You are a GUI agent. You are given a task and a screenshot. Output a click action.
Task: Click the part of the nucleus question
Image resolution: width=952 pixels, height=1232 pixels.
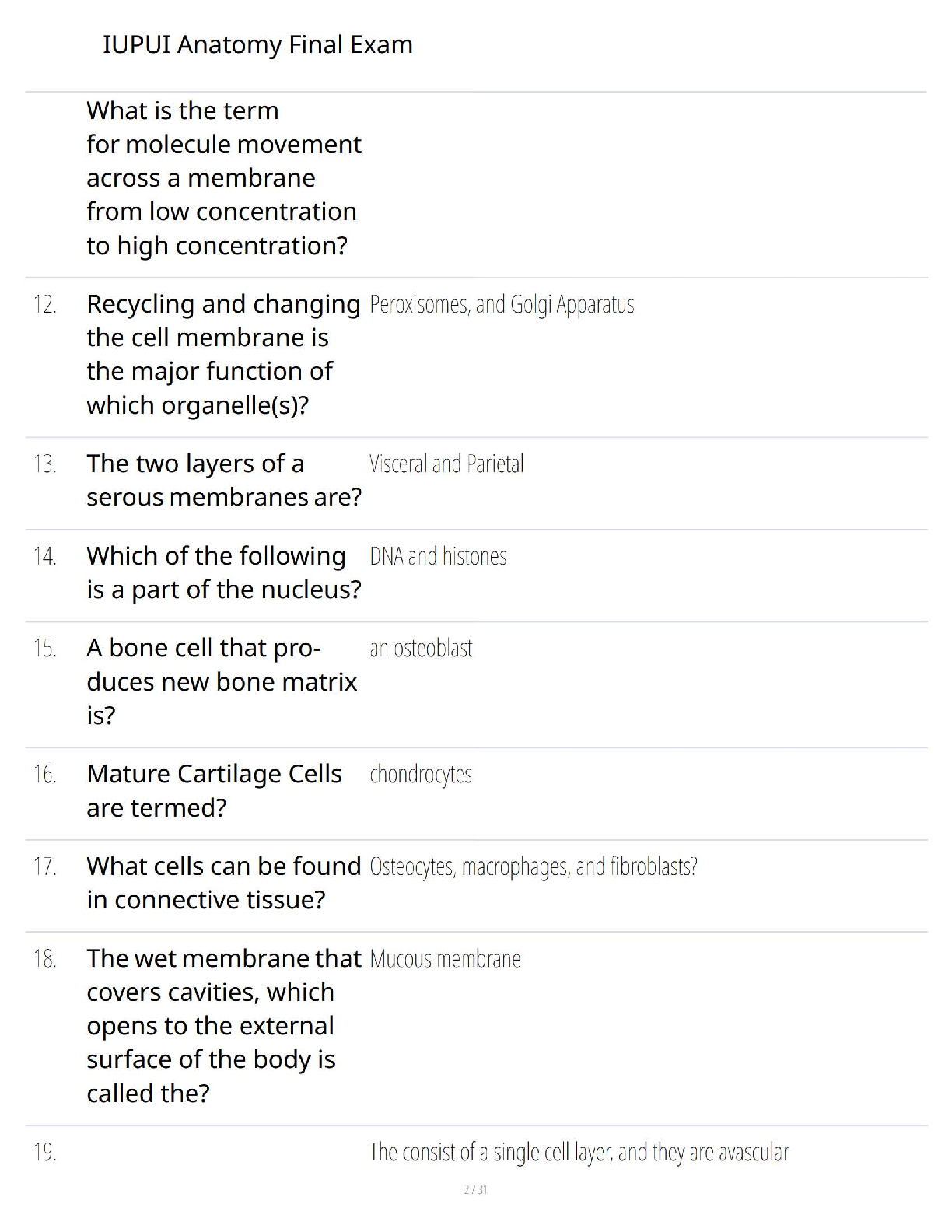pyautogui.click(x=223, y=572)
